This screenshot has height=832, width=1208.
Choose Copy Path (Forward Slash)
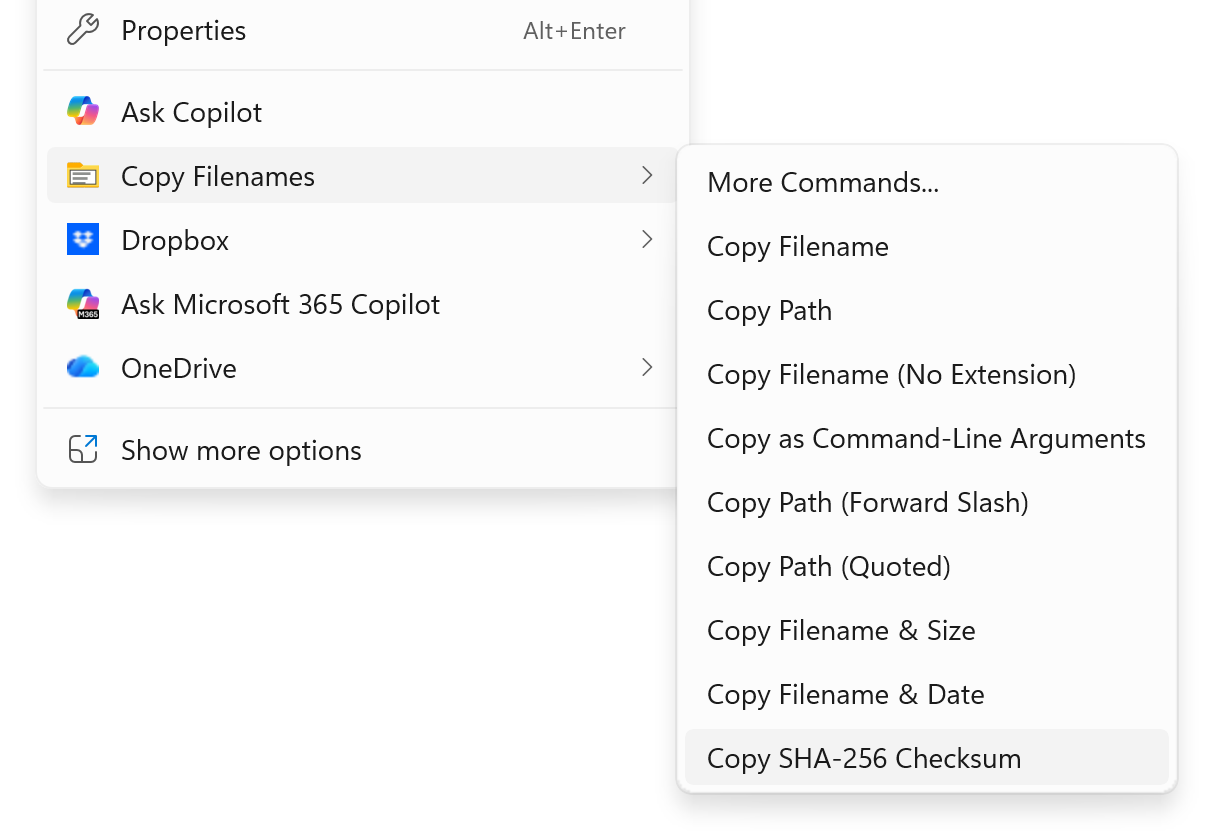pos(867,502)
